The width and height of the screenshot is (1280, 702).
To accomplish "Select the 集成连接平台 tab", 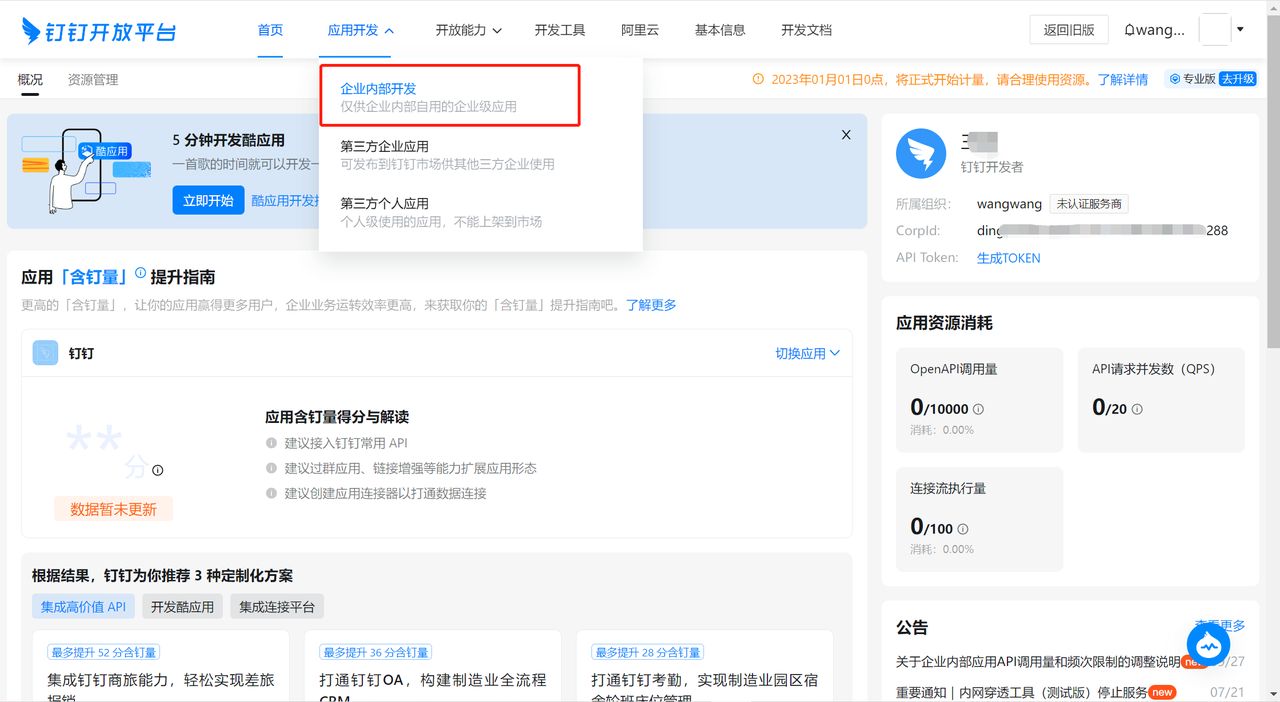I will point(277,606).
